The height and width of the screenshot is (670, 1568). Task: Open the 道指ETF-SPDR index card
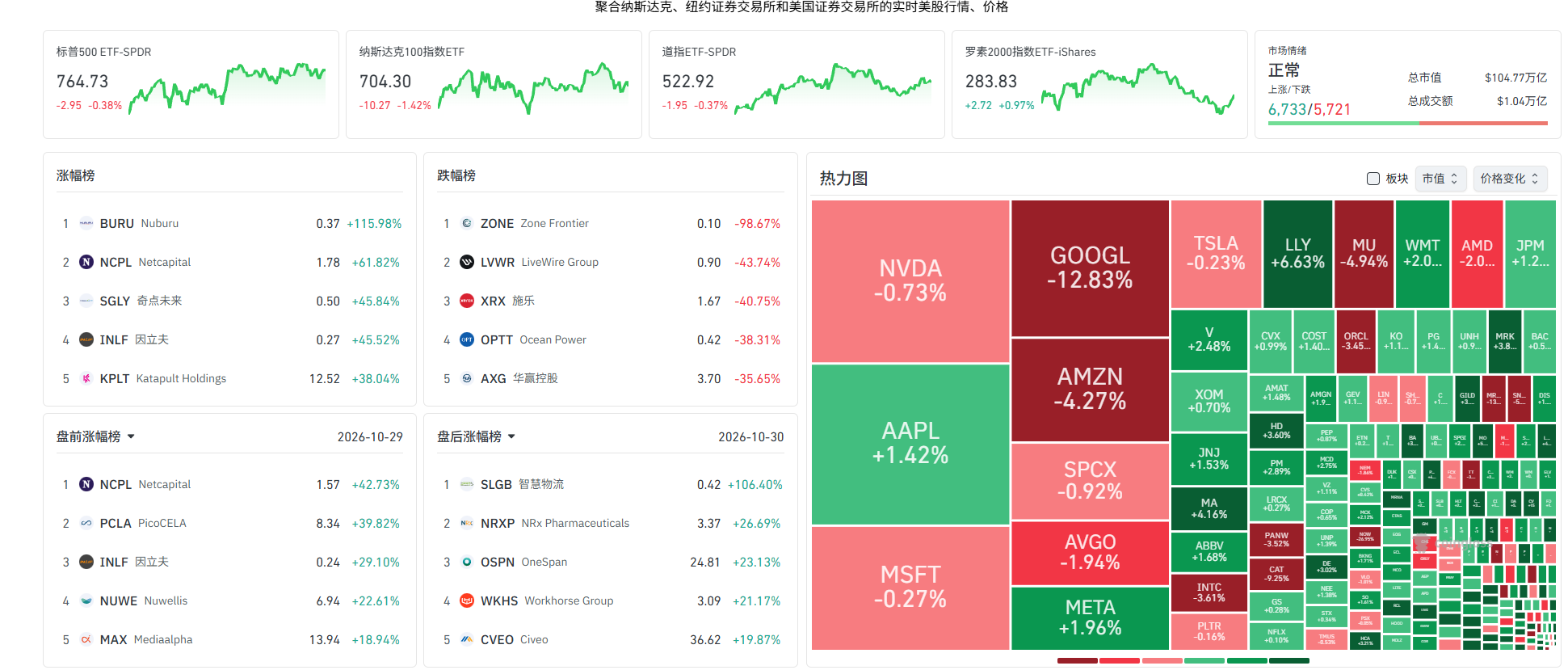pyautogui.click(x=797, y=85)
